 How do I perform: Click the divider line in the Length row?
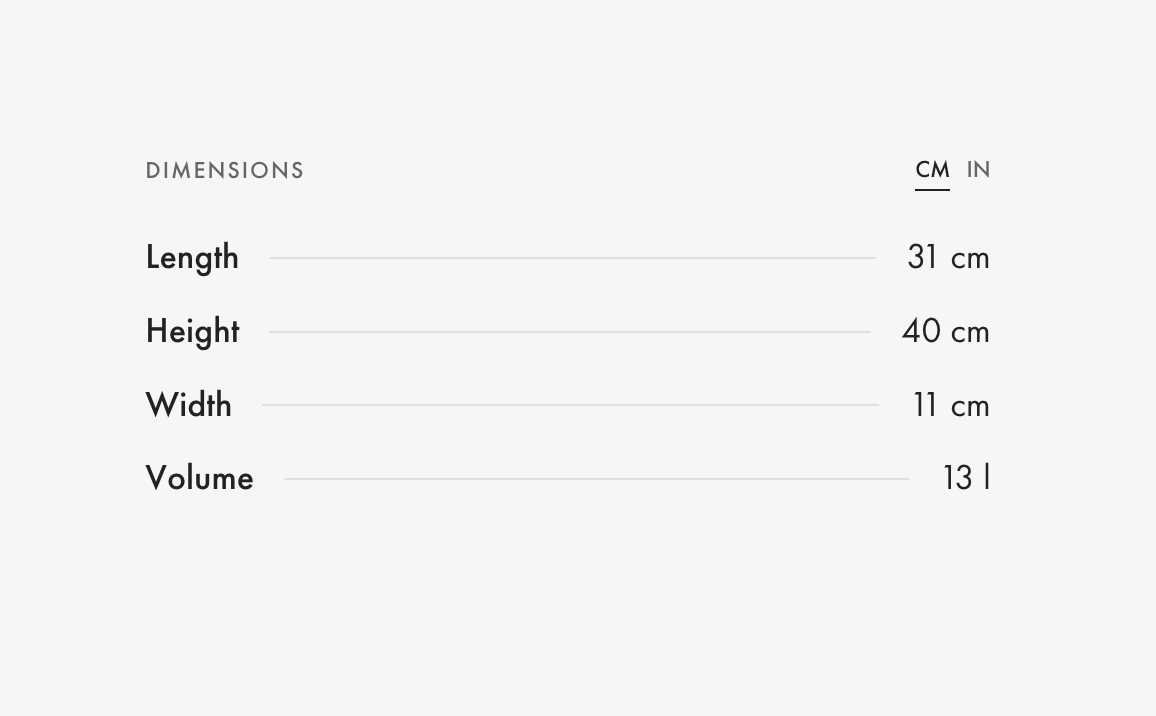572,258
